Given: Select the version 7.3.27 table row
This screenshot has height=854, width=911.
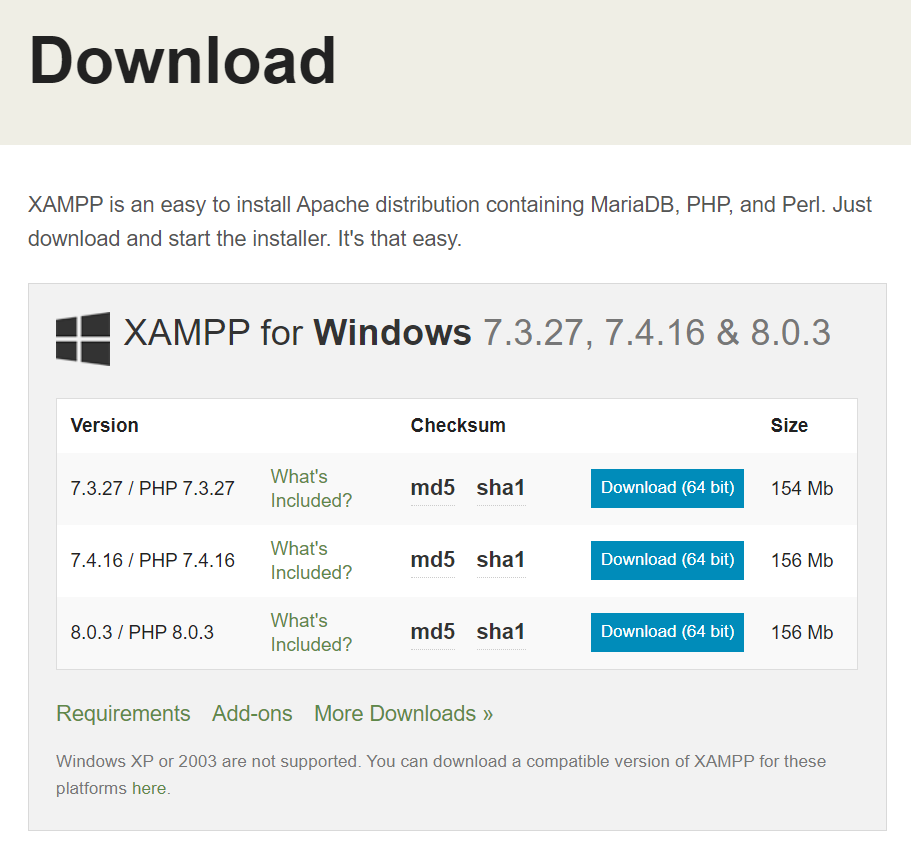Looking at the screenshot, I should pyautogui.click(x=152, y=488).
